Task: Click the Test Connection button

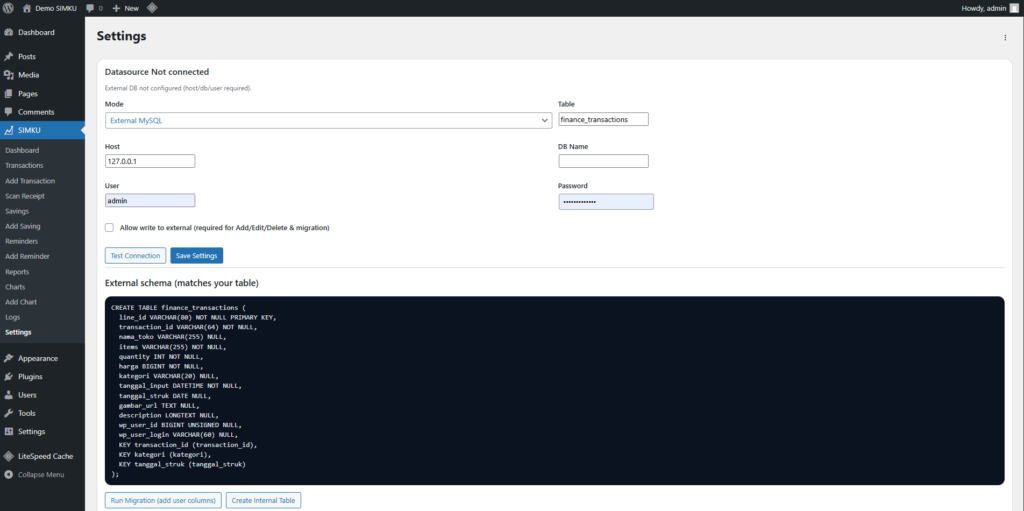Action: [135, 256]
